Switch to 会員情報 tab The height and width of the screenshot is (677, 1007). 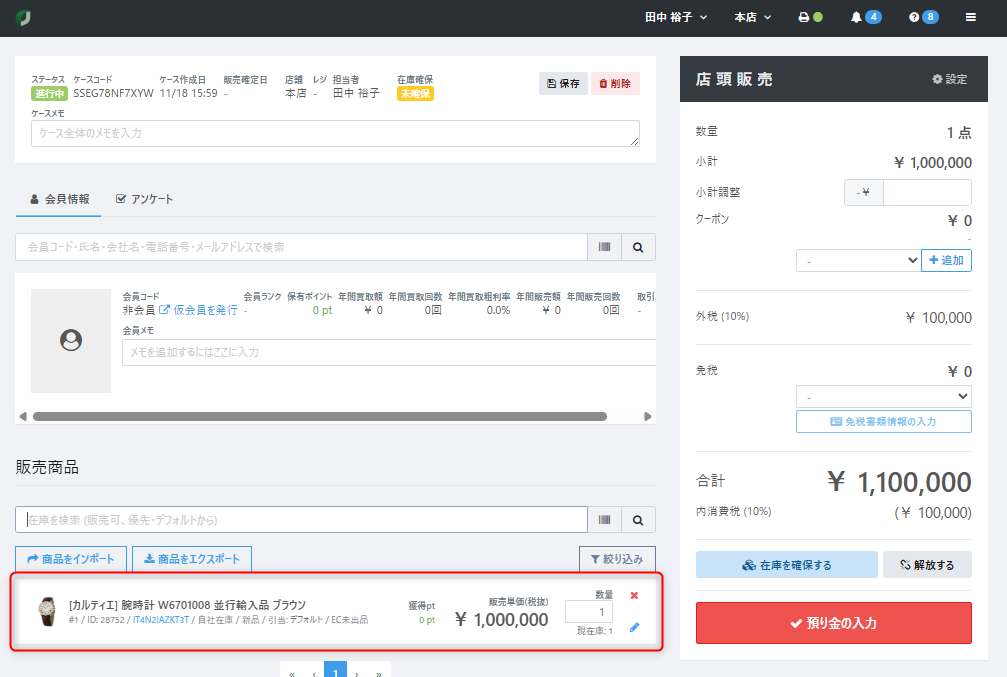pyautogui.click(x=59, y=199)
